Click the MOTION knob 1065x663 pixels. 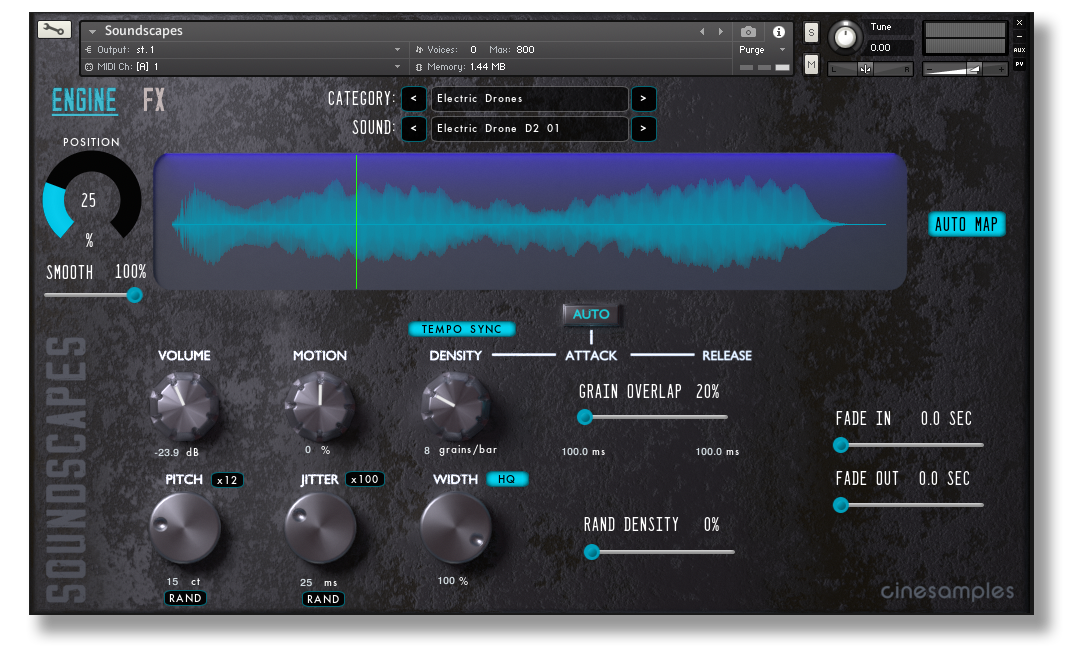[319, 406]
